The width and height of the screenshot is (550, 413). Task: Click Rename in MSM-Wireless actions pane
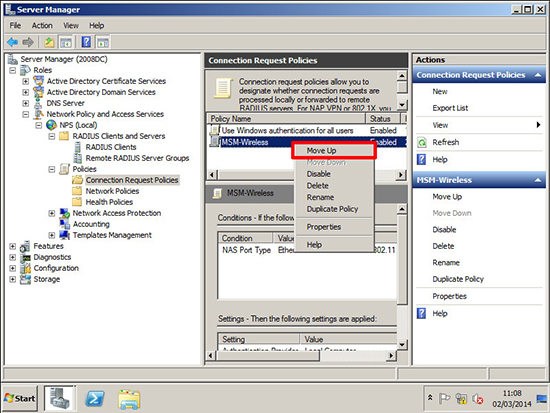(x=446, y=262)
